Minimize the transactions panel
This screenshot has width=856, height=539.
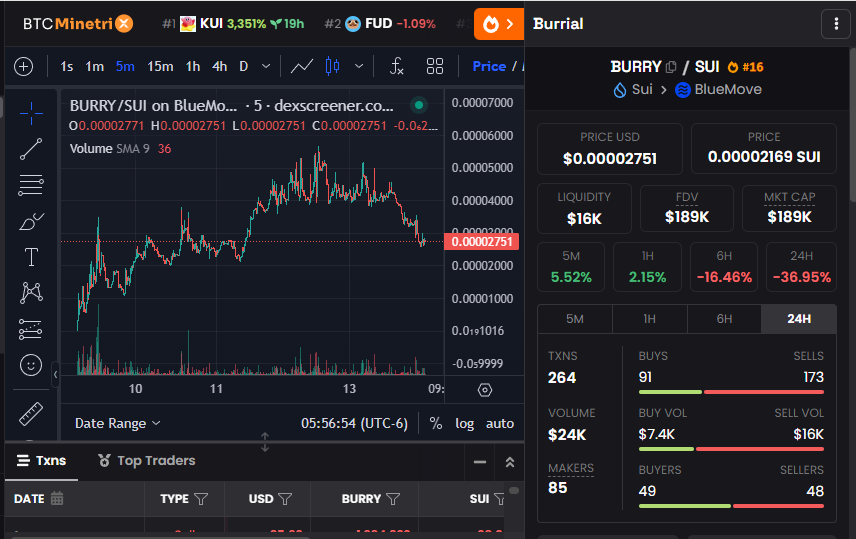pos(480,462)
